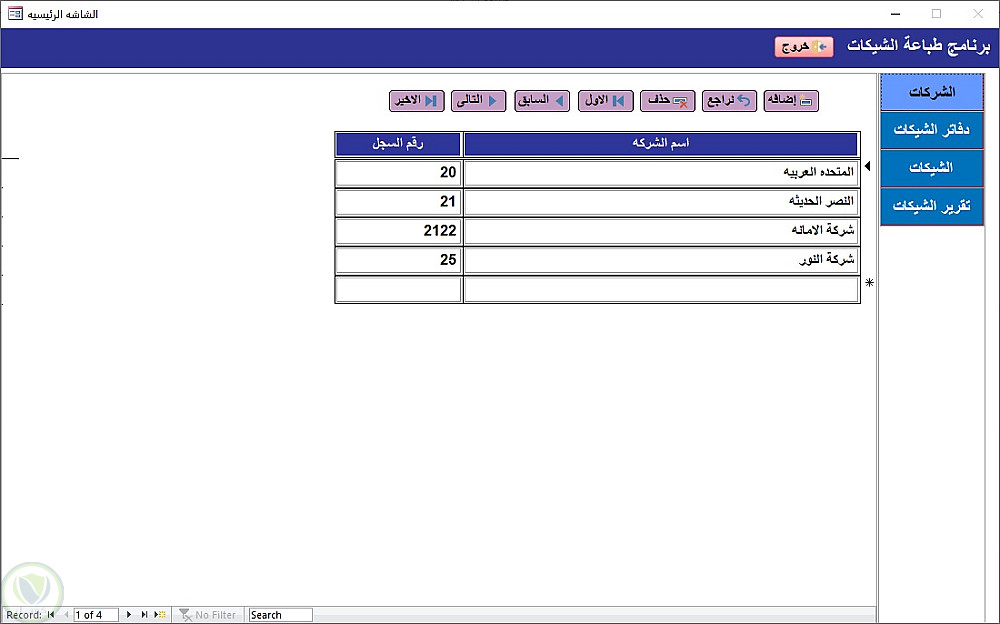Open the الشركات companies tab
The width and height of the screenshot is (1000, 624).
point(932,93)
